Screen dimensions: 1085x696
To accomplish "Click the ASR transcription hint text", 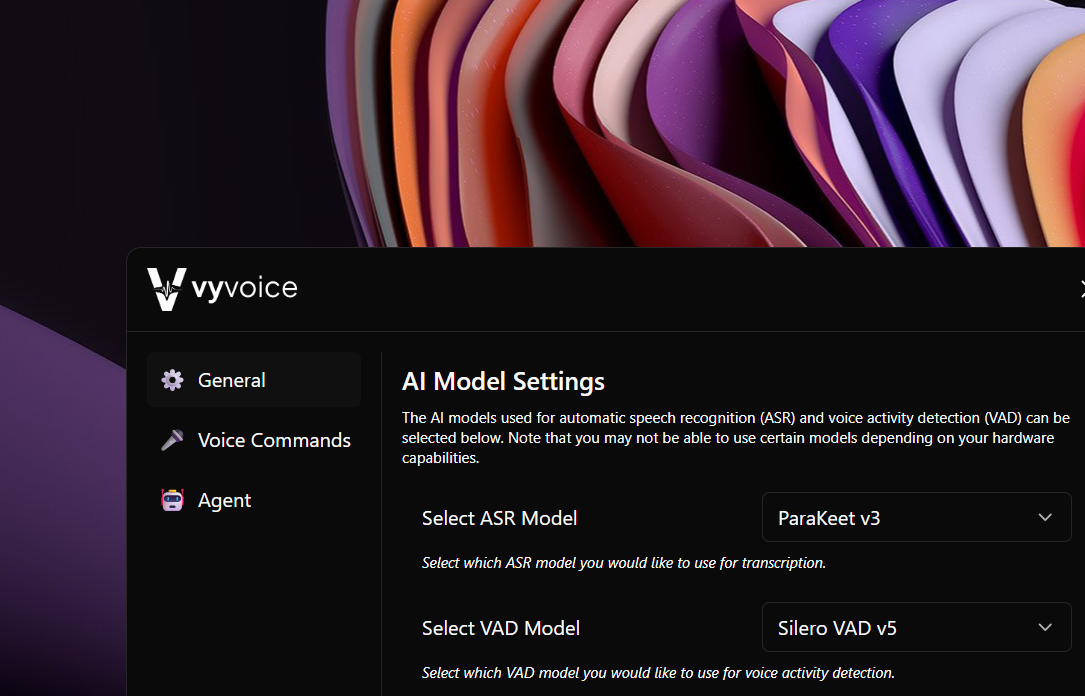I will (623, 563).
